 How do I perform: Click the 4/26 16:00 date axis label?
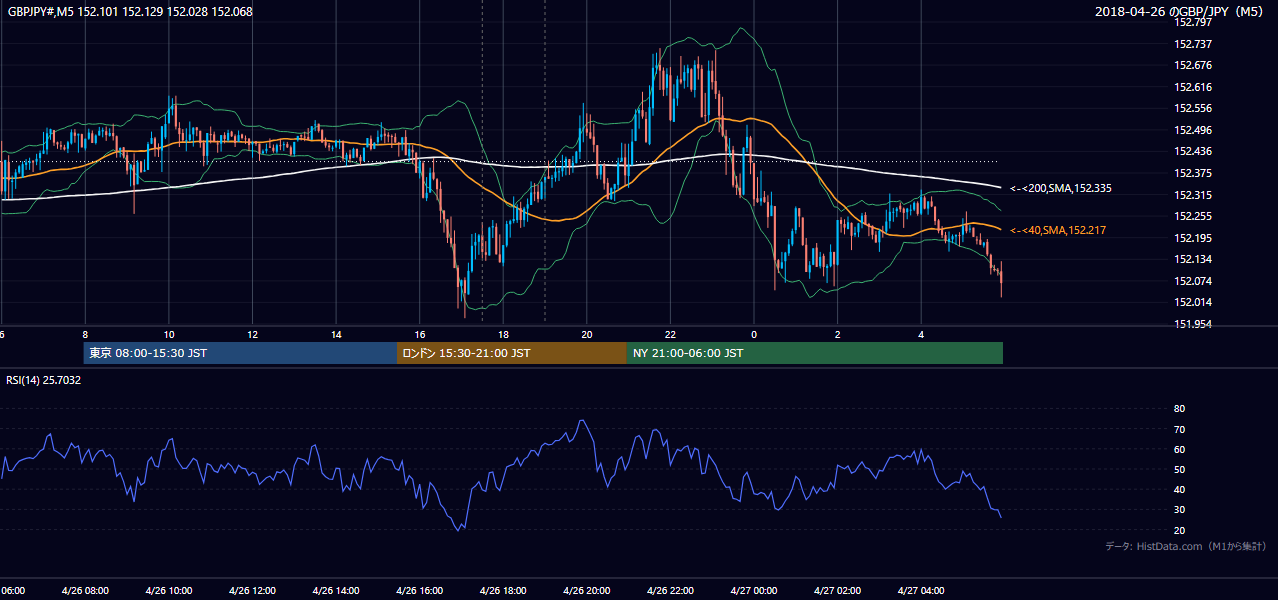point(419,591)
